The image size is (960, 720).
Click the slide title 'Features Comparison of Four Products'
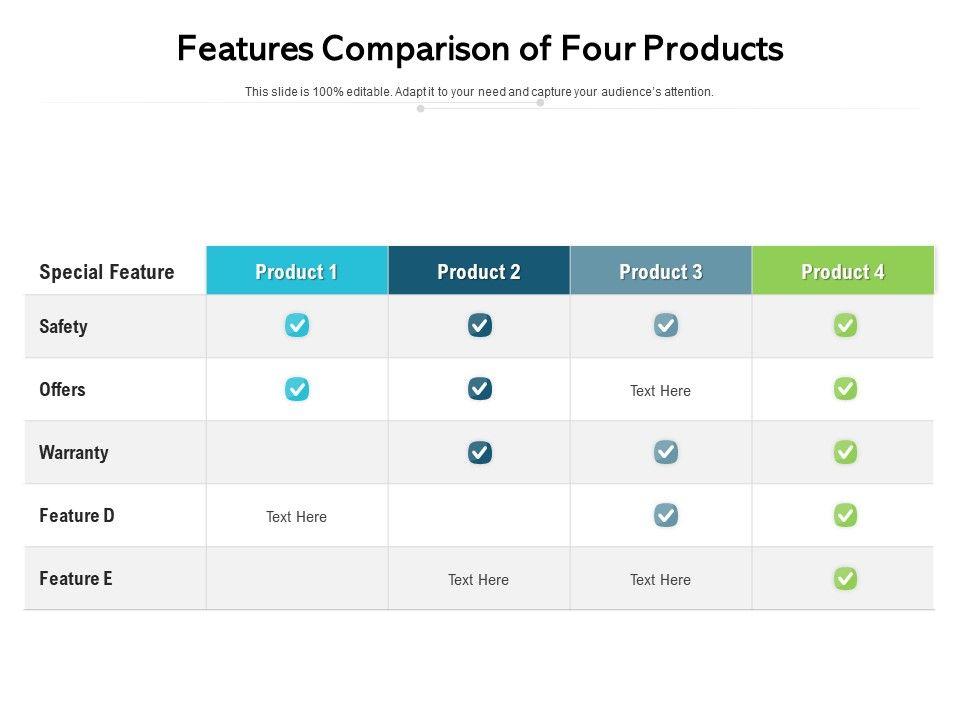point(480,48)
